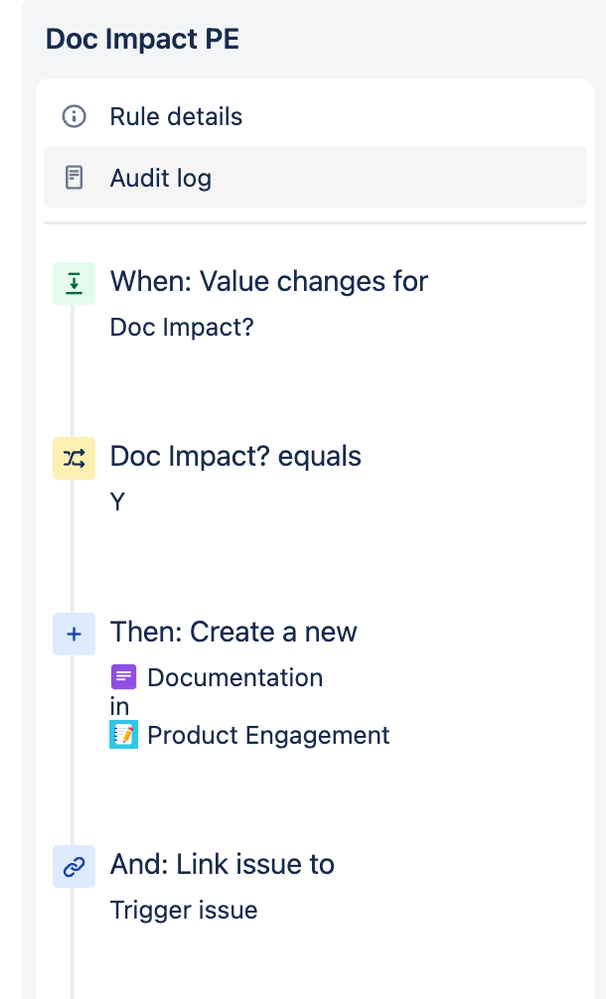Open the Audit log
This screenshot has height=999, width=606.
coord(315,178)
